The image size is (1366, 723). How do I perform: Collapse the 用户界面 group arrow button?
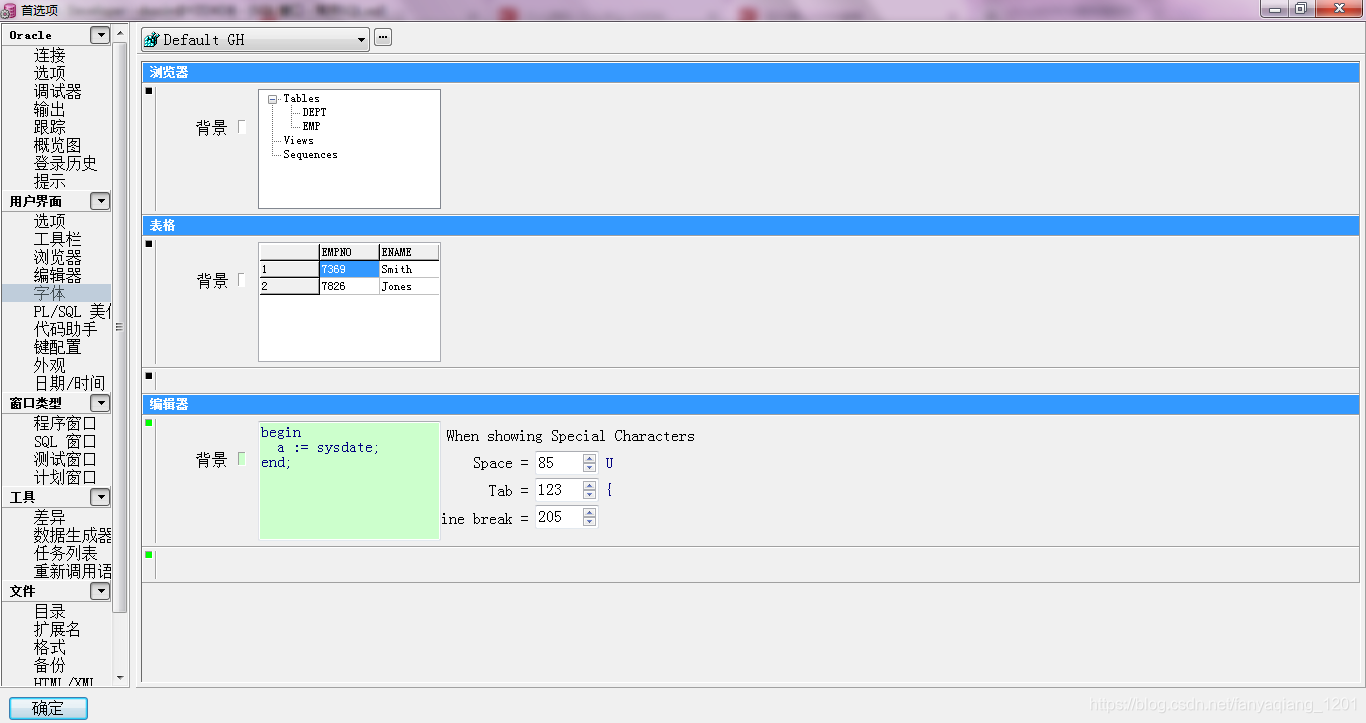tap(100, 201)
